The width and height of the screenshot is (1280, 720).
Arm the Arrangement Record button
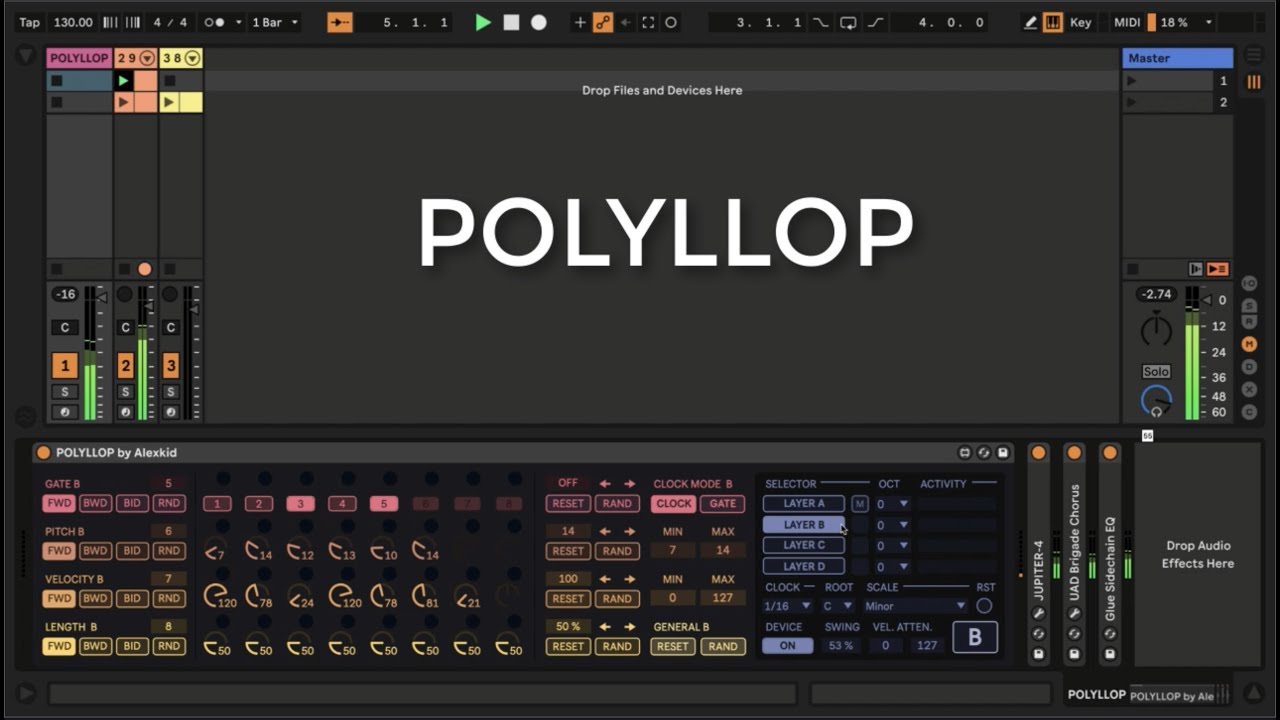click(x=539, y=22)
